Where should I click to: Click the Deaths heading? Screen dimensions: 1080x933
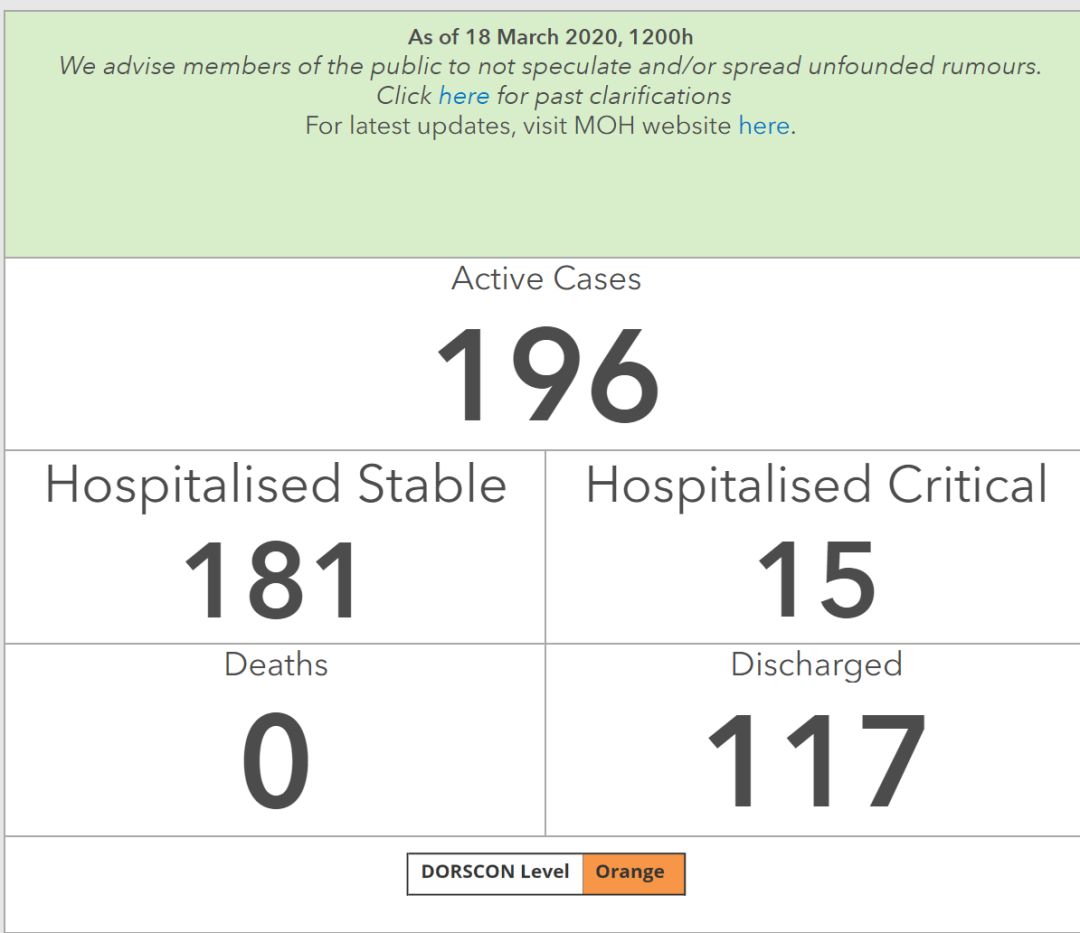(276, 664)
